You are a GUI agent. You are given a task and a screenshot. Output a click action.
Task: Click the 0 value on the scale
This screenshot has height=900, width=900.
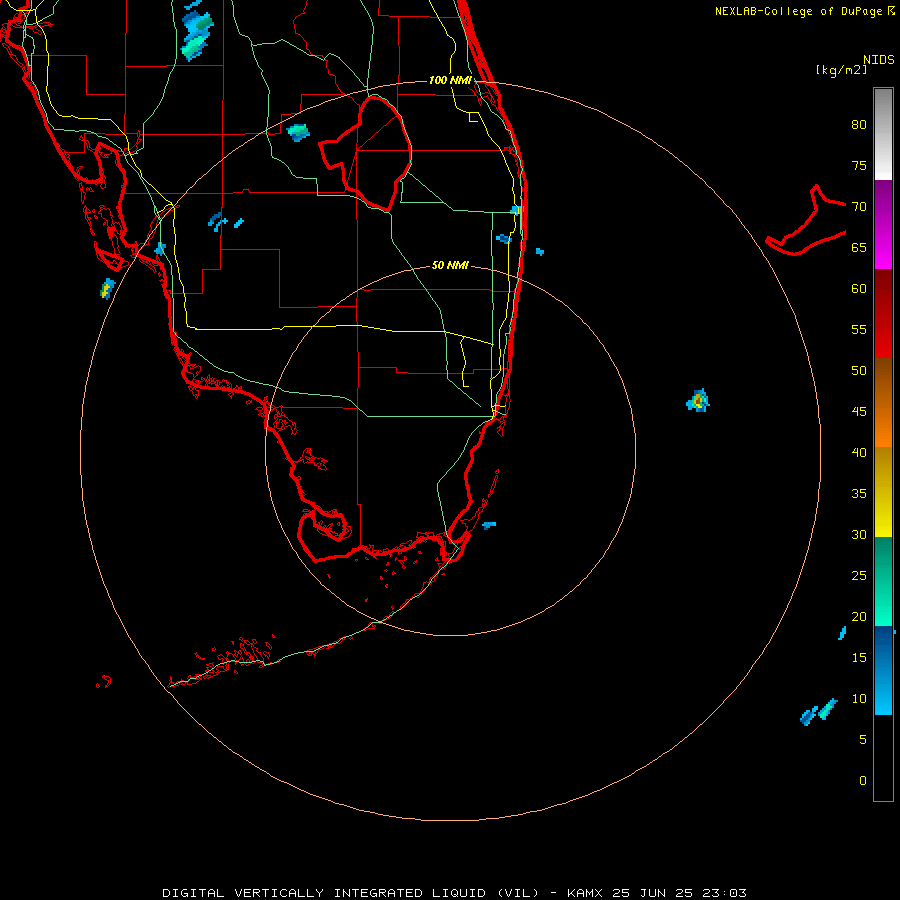pyautogui.click(x=863, y=781)
